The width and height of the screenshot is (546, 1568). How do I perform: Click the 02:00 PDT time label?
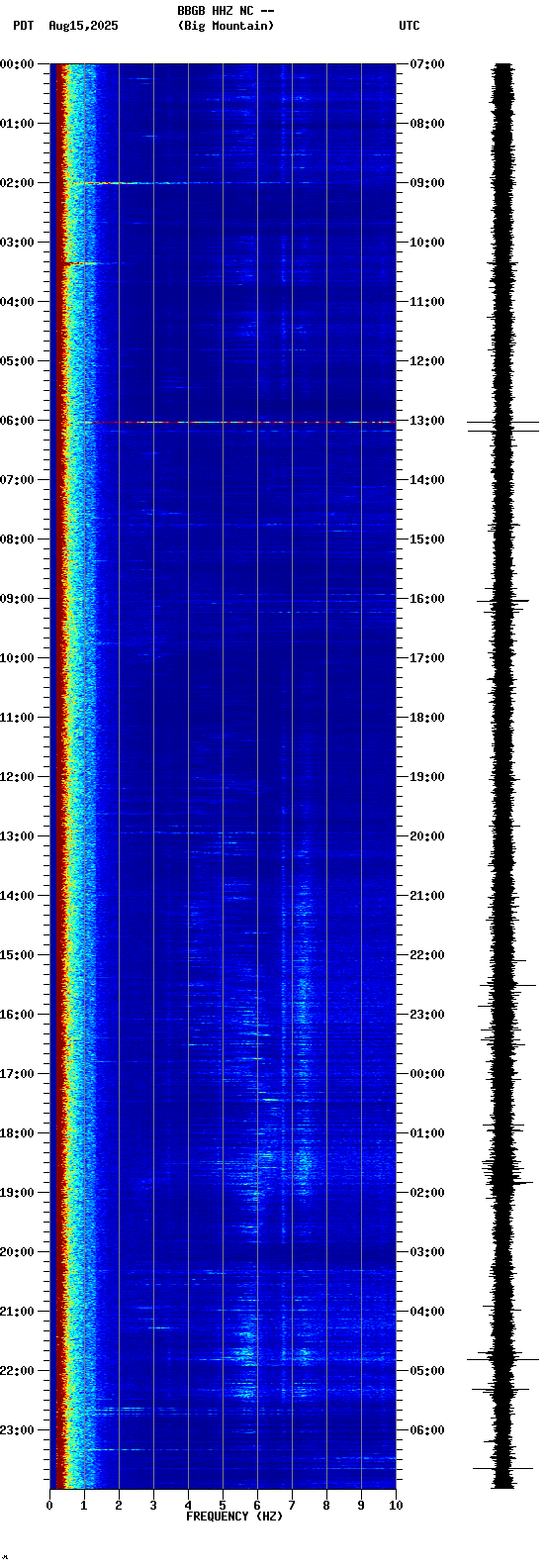click(x=17, y=183)
